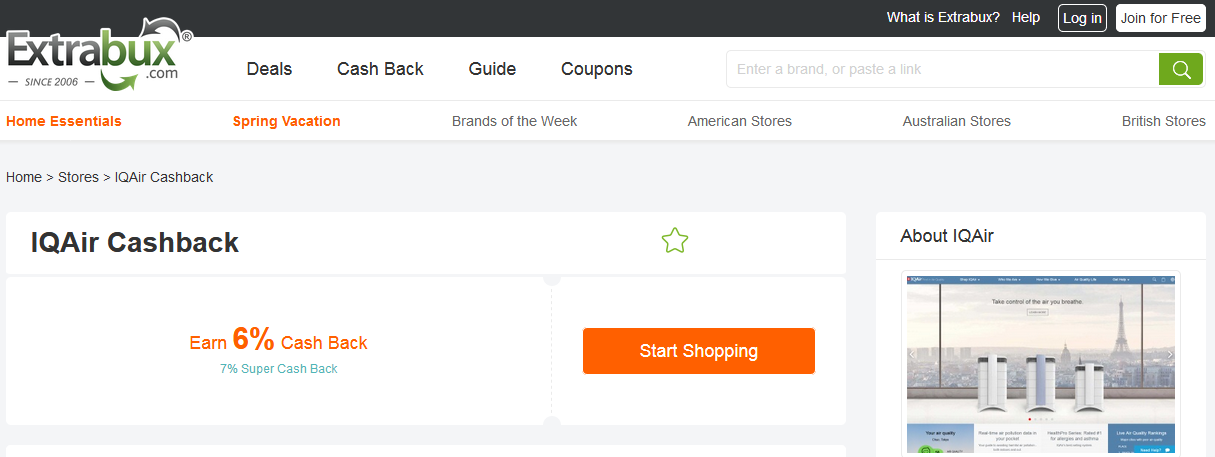
Task: Open the IQAir website preview thumbnail
Action: pyautogui.click(x=1040, y=363)
